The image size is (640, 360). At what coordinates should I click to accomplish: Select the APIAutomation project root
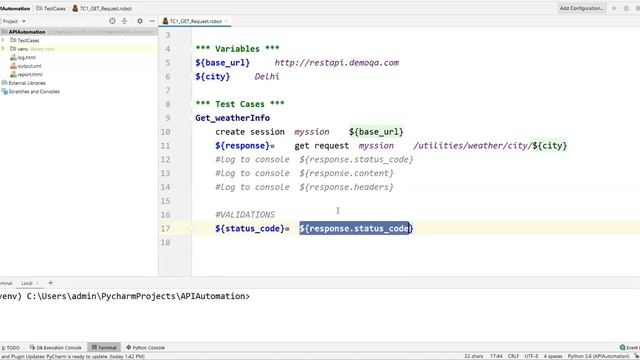(x=27, y=32)
